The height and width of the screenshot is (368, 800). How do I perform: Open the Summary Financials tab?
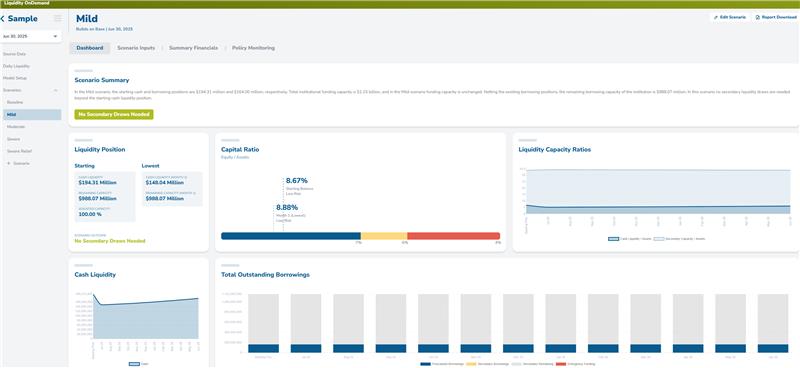(193, 48)
